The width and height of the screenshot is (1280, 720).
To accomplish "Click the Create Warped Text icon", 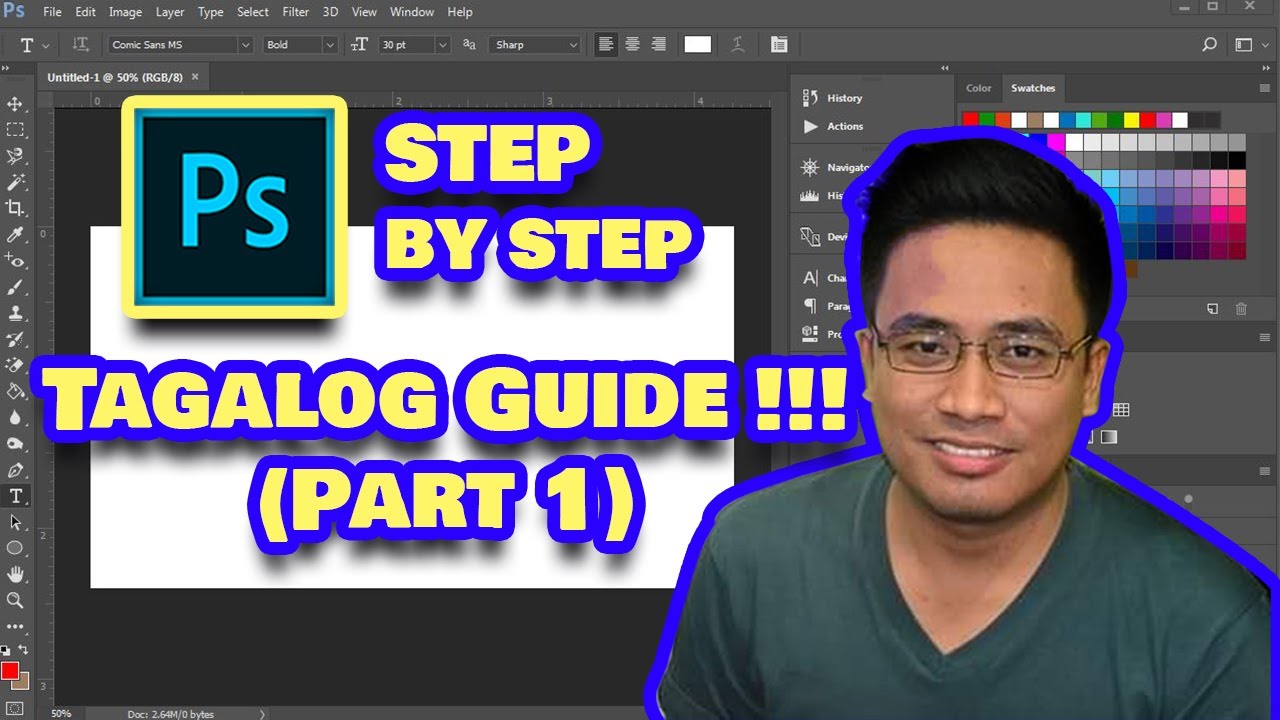I will [738, 44].
